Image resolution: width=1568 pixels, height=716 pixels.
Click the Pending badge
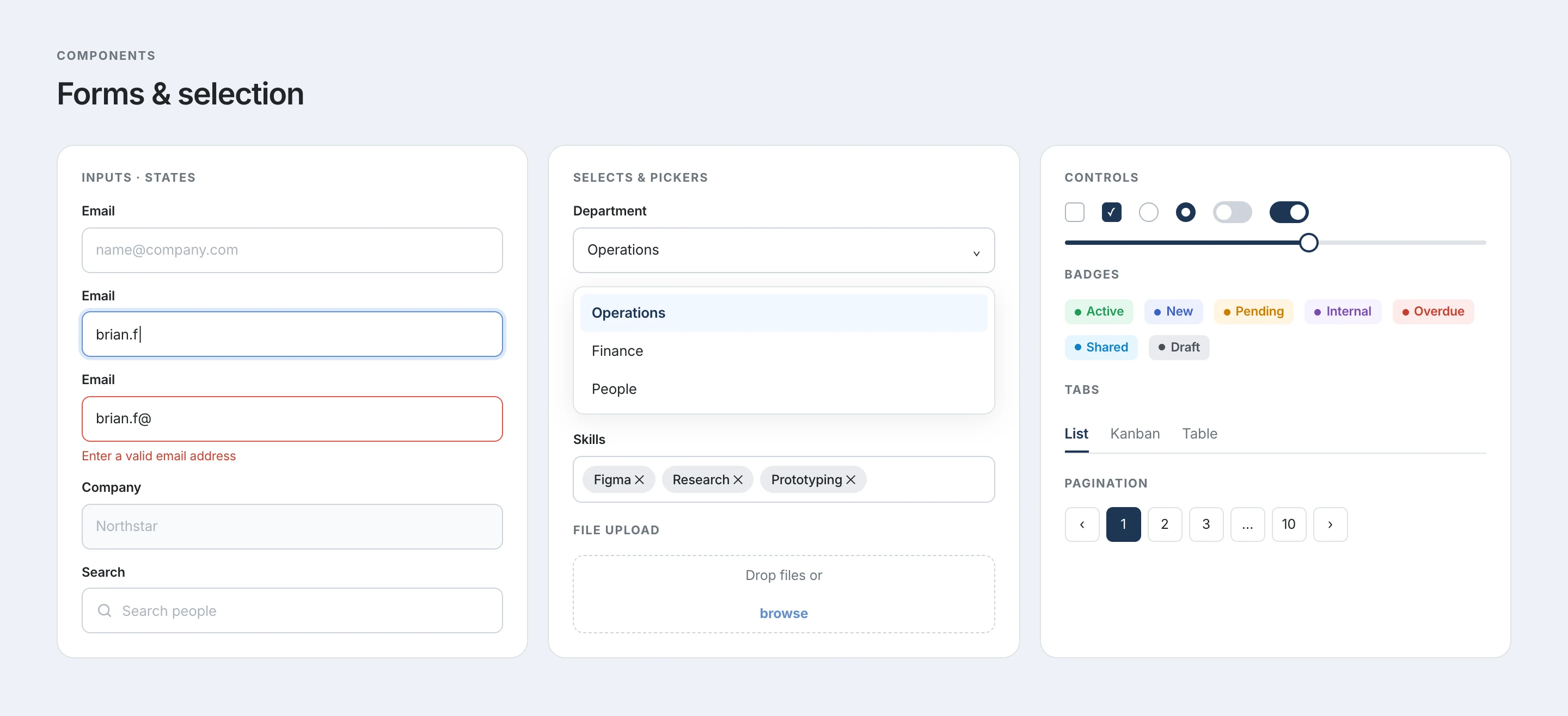(x=1253, y=311)
